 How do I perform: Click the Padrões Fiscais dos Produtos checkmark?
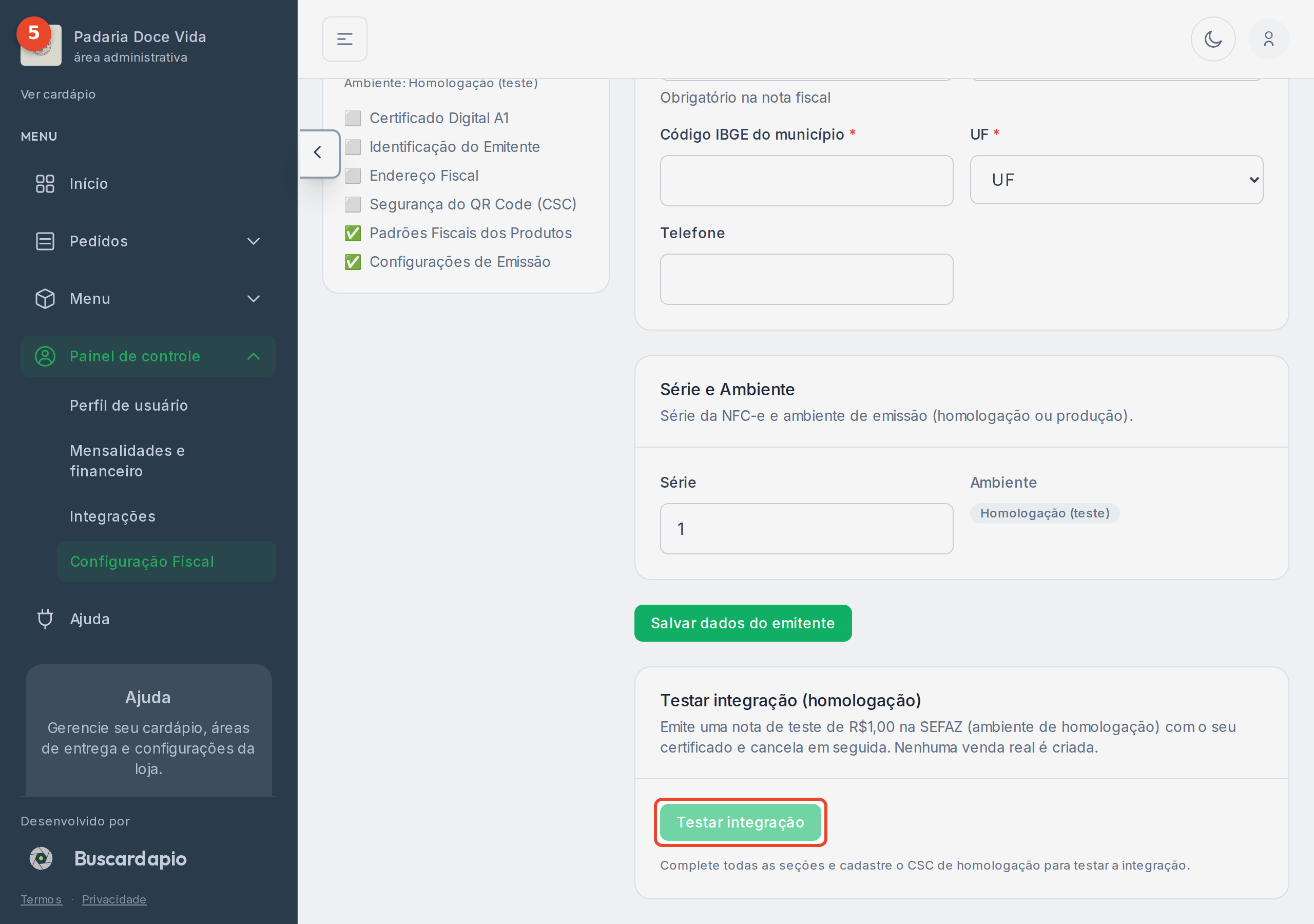coord(353,233)
